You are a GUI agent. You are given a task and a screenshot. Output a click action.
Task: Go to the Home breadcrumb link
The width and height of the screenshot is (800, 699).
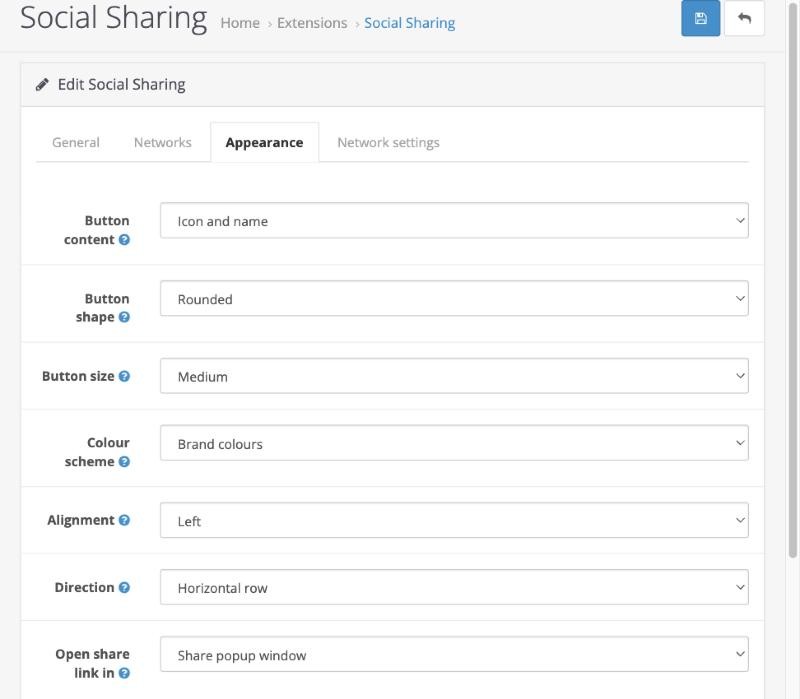(240, 23)
